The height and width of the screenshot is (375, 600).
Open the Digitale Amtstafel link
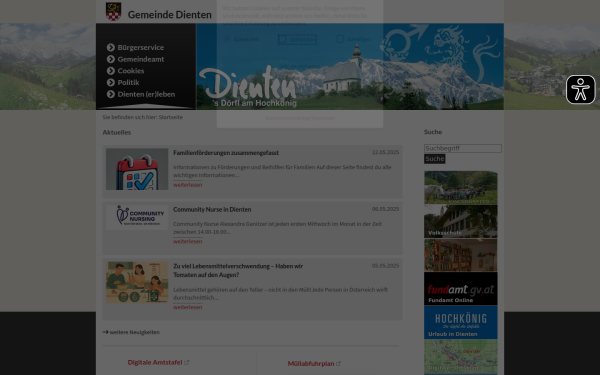[155, 362]
